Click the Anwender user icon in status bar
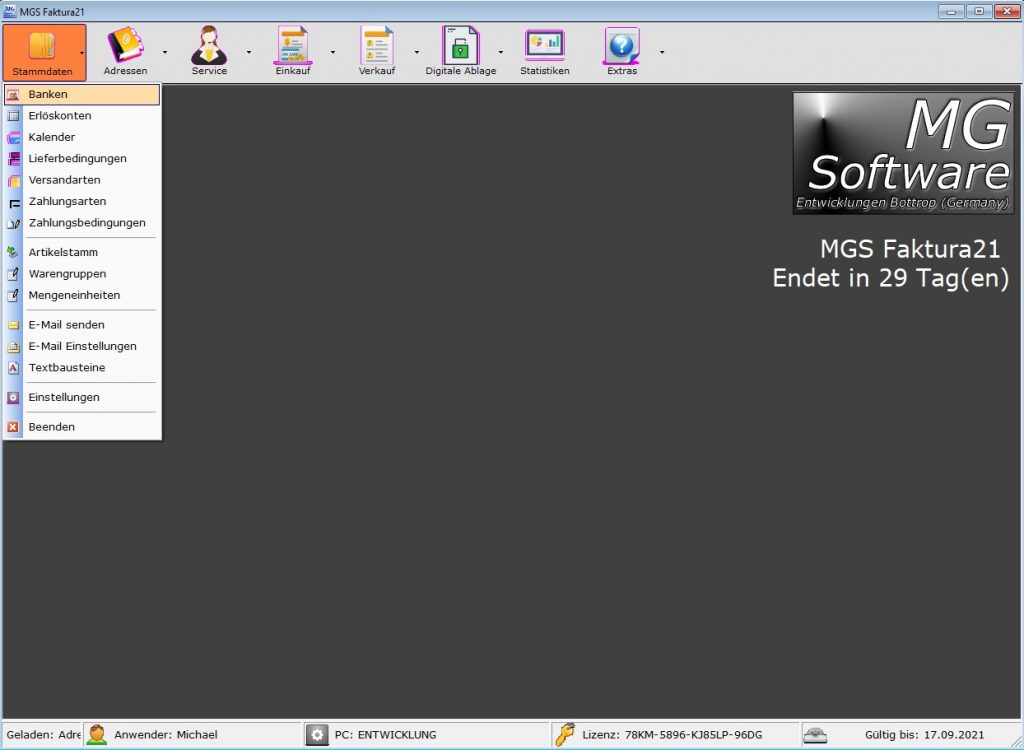This screenshot has height=750, width=1024. [x=97, y=734]
